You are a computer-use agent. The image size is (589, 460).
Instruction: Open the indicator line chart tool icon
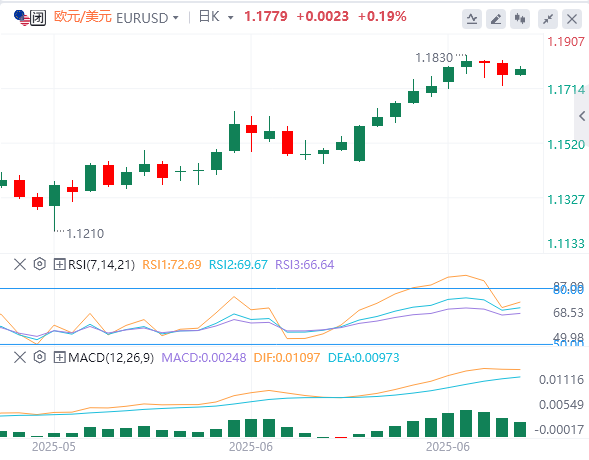point(472,18)
